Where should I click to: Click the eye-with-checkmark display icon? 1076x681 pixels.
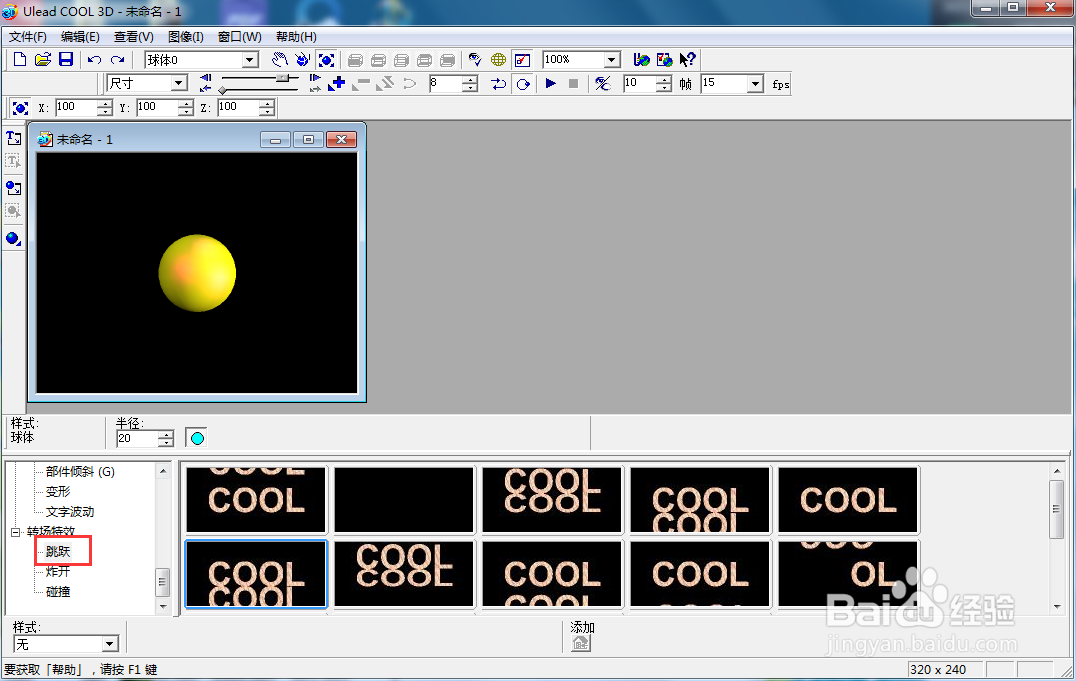(x=475, y=60)
